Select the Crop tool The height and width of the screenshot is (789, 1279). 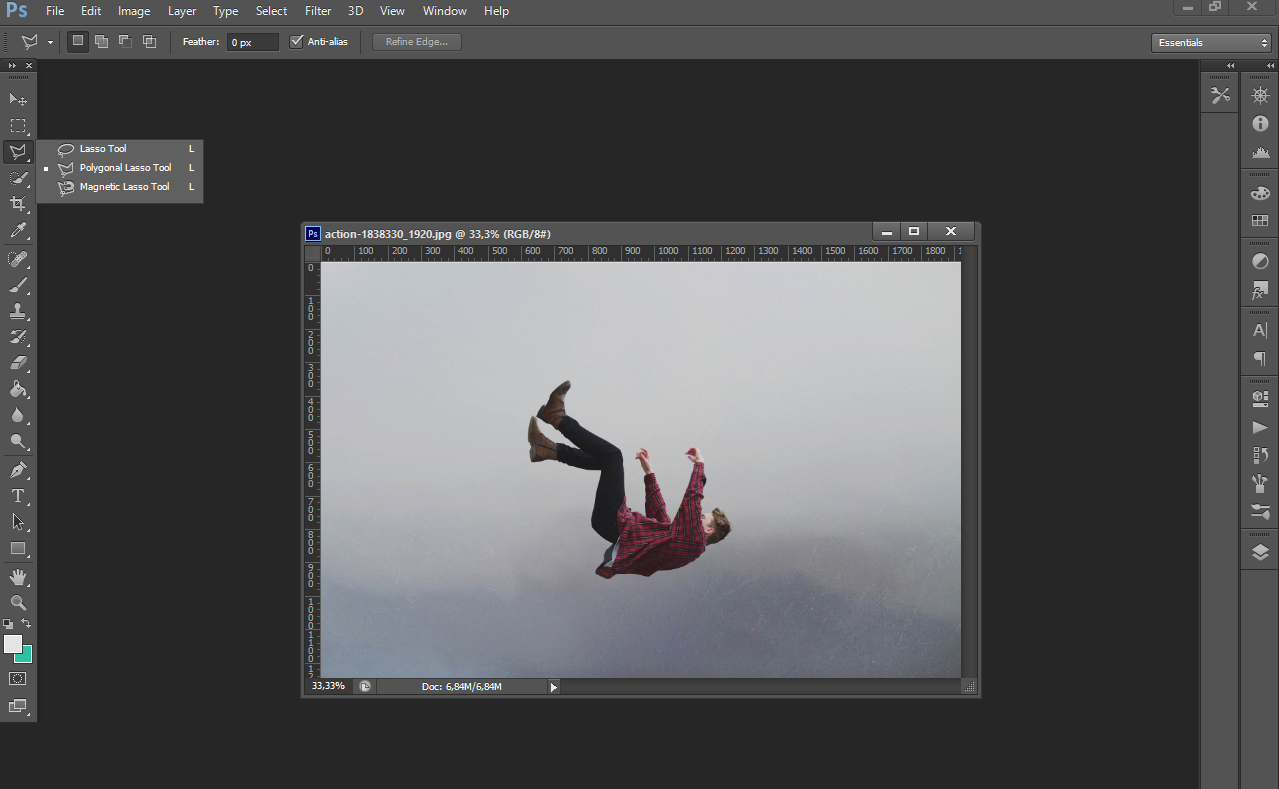click(x=18, y=204)
